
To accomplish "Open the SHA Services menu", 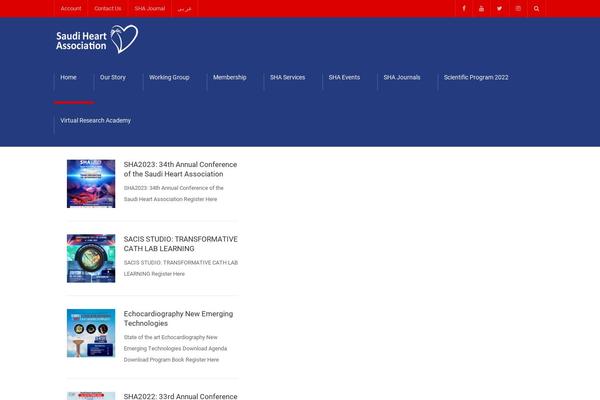I will [x=287, y=77].
